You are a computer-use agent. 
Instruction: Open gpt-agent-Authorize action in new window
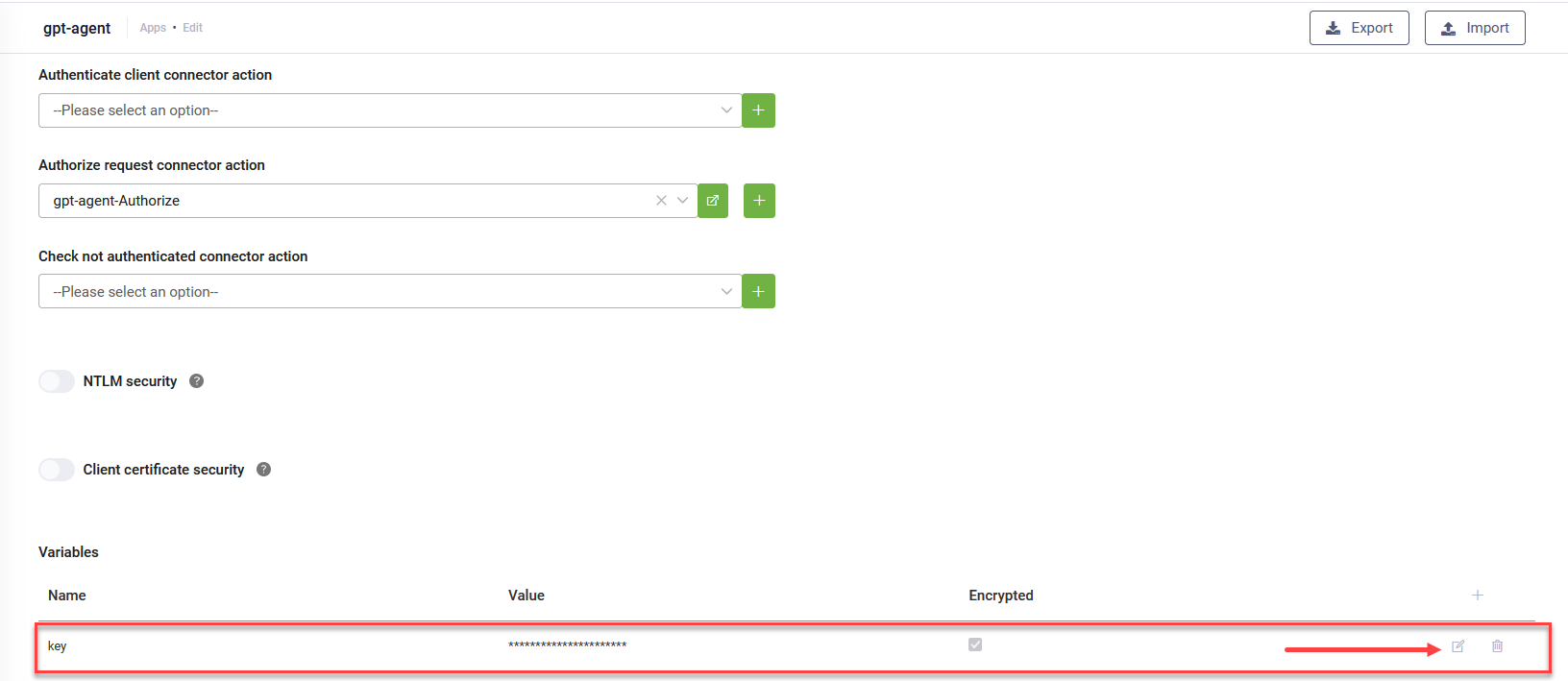713,201
